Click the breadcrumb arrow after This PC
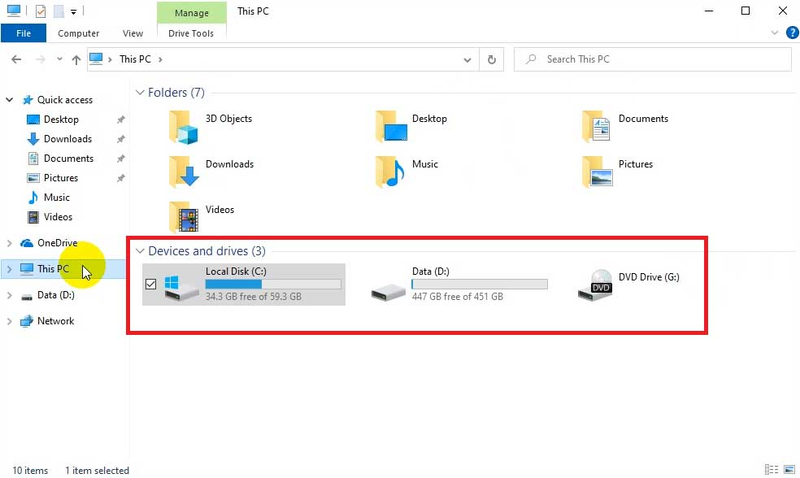 tap(160, 60)
